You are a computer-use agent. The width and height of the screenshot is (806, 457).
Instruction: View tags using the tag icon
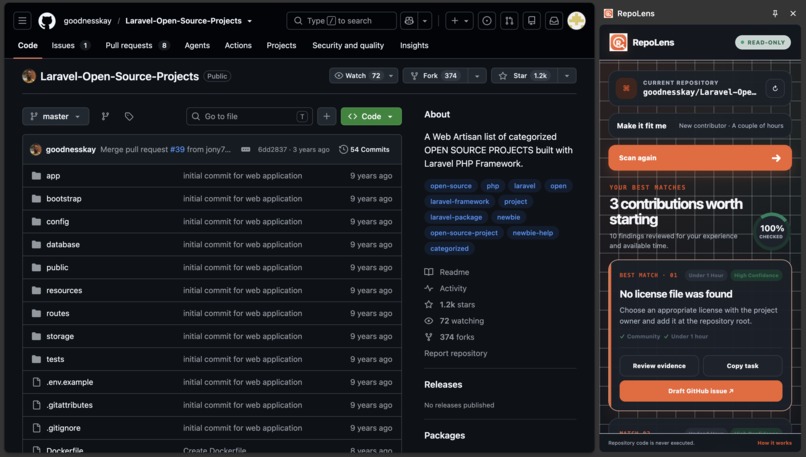coord(129,116)
